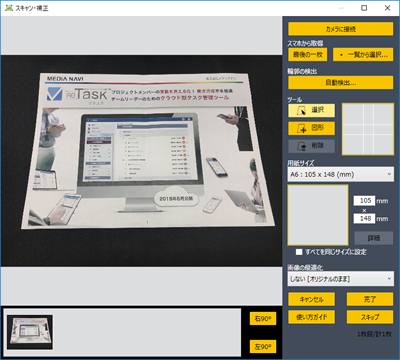
Task: Click the 自動検出 auto-detect button
Action: (341, 83)
